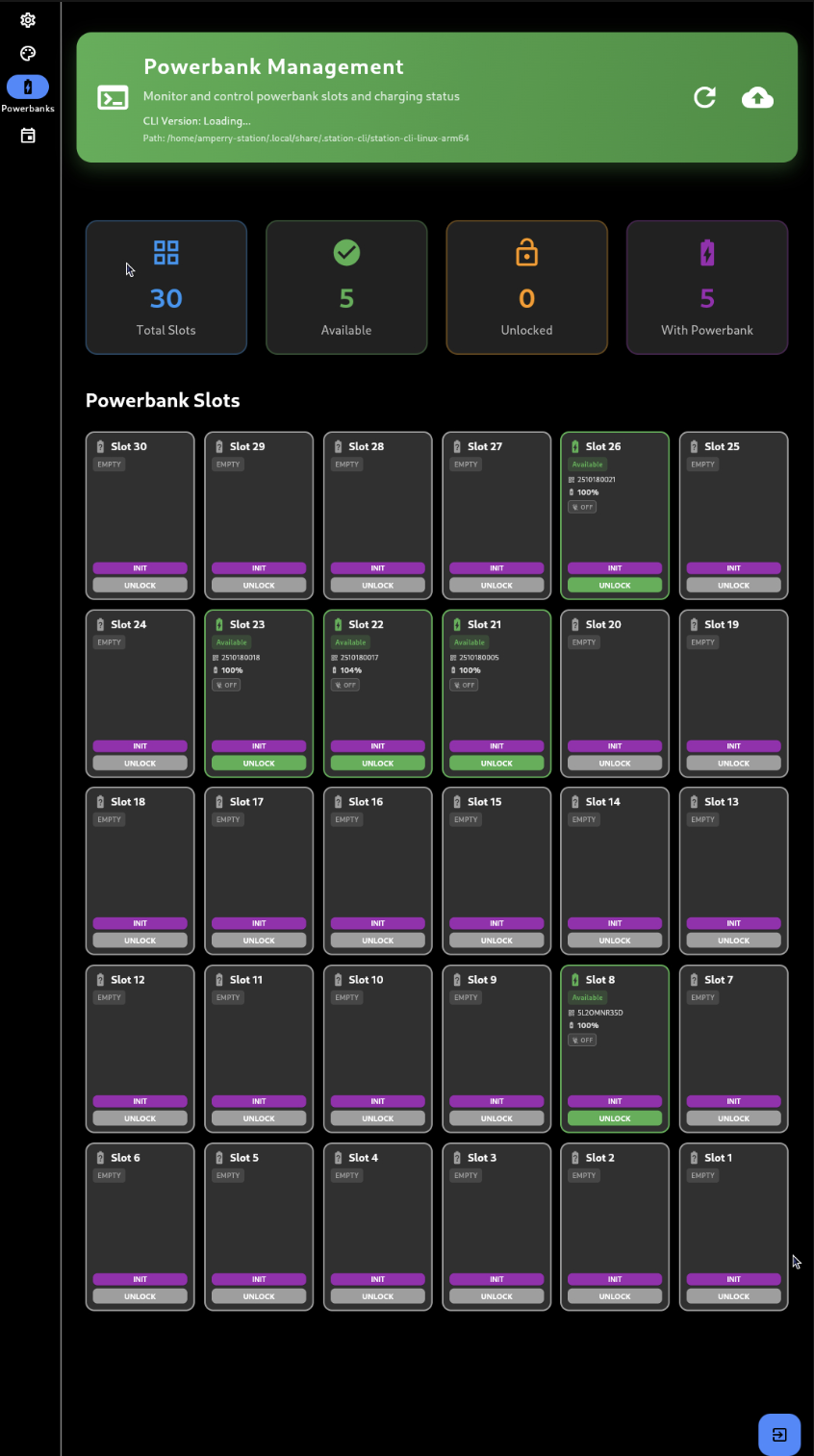Select the orange Unlocked summary card

click(526, 287)
